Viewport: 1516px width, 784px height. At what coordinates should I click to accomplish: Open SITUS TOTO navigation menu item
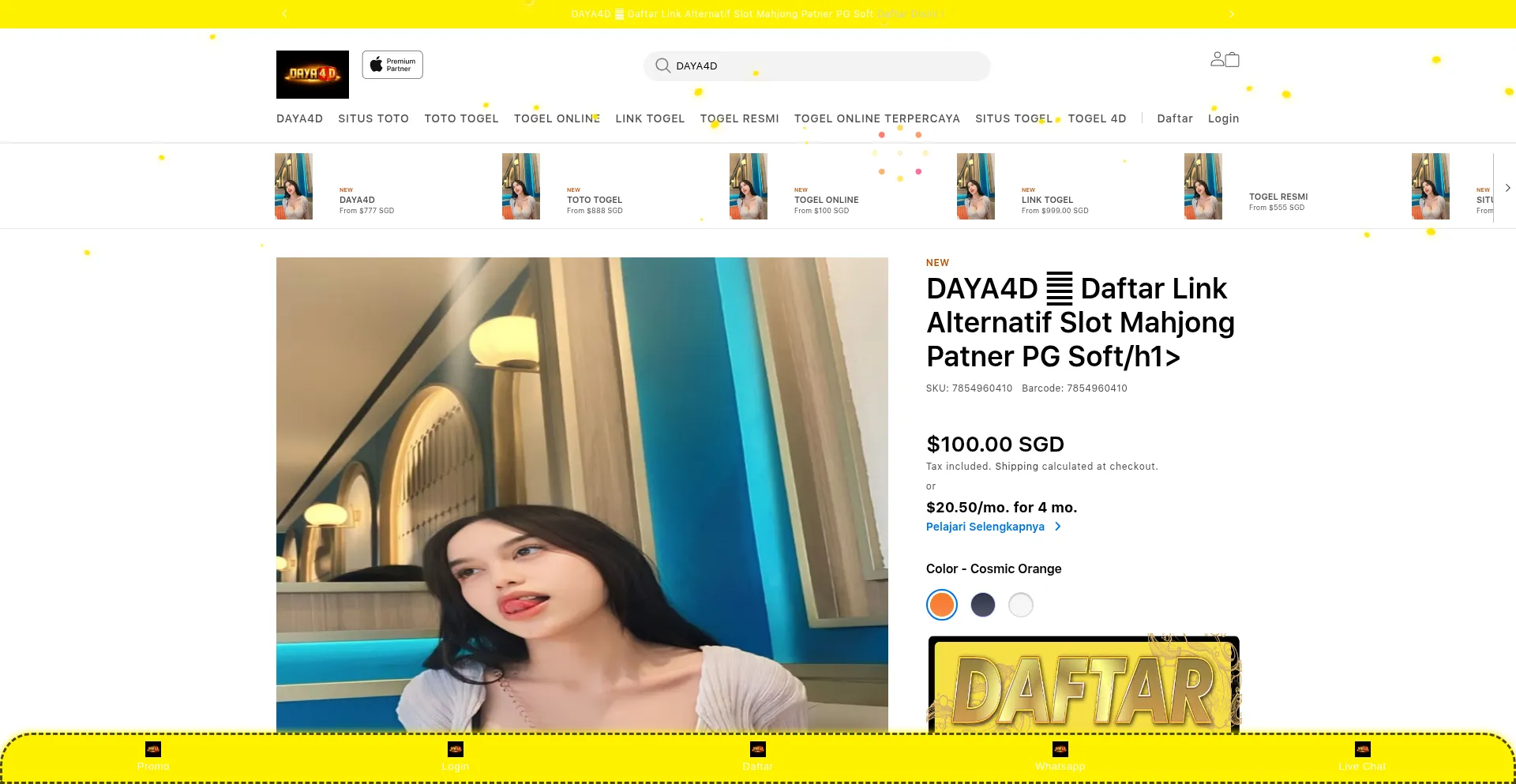(x=373, y=118)
